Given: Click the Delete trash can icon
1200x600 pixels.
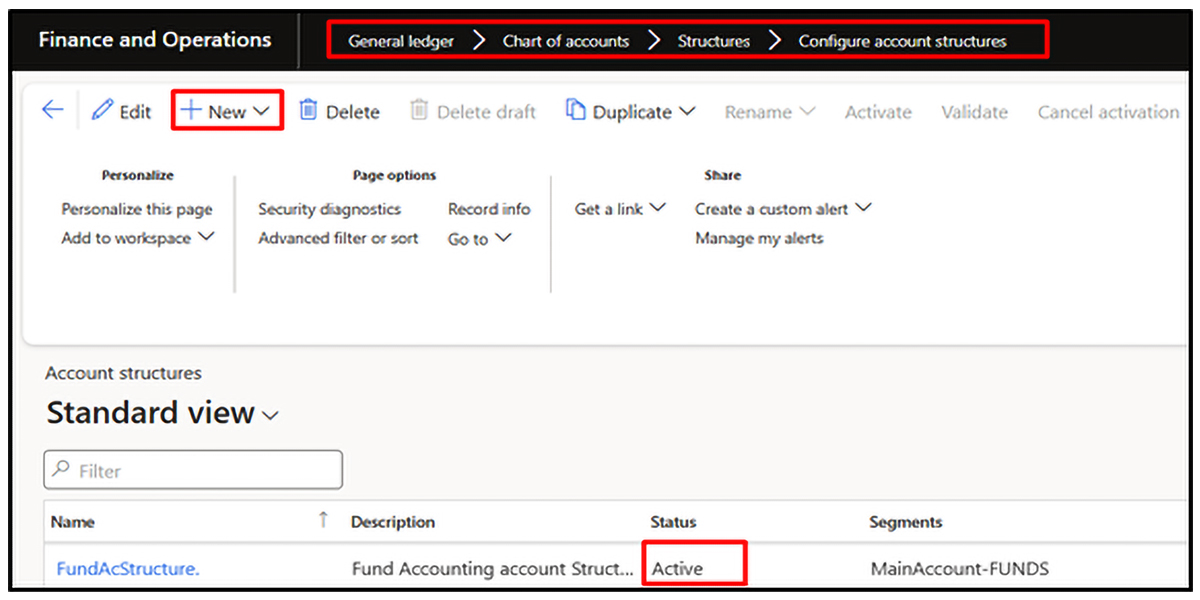Looking at the screenshot, I should pos(309,111).
